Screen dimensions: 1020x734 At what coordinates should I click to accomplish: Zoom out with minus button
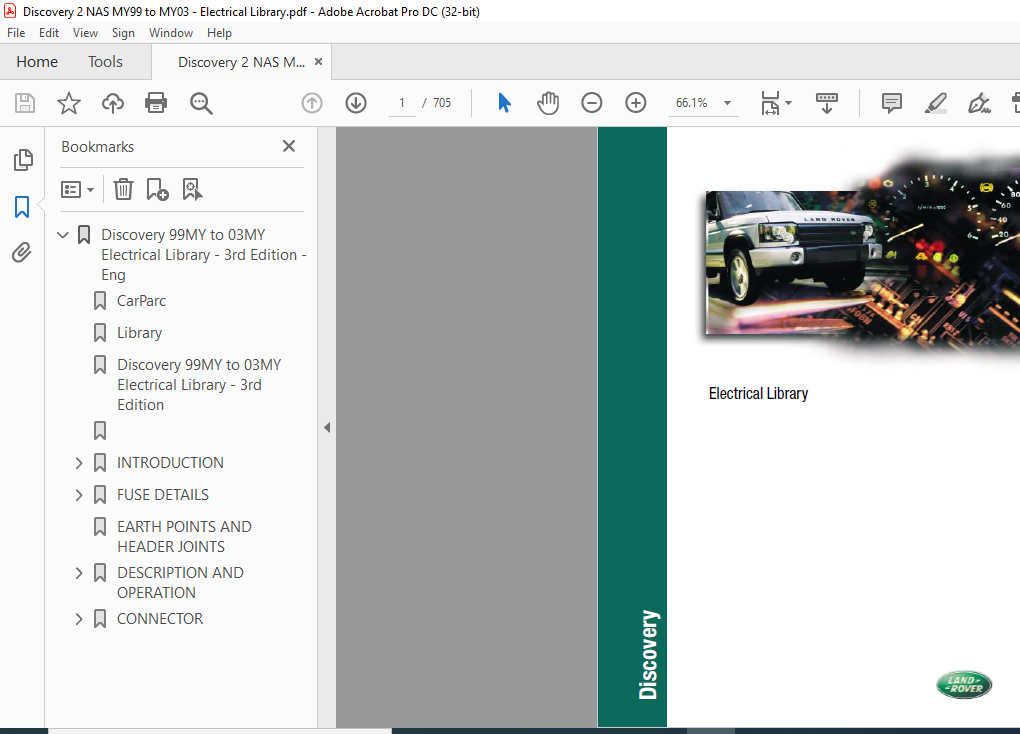point(591,103)
